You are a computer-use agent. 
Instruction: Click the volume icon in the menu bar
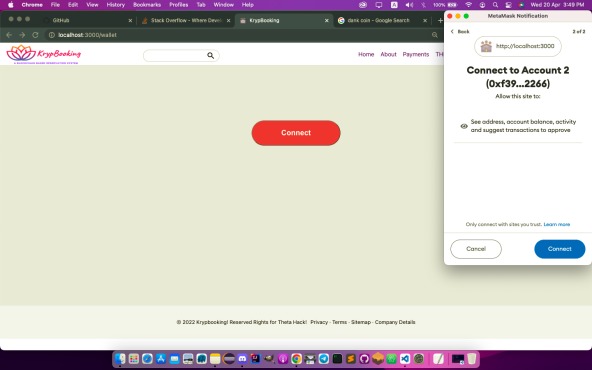409,5
